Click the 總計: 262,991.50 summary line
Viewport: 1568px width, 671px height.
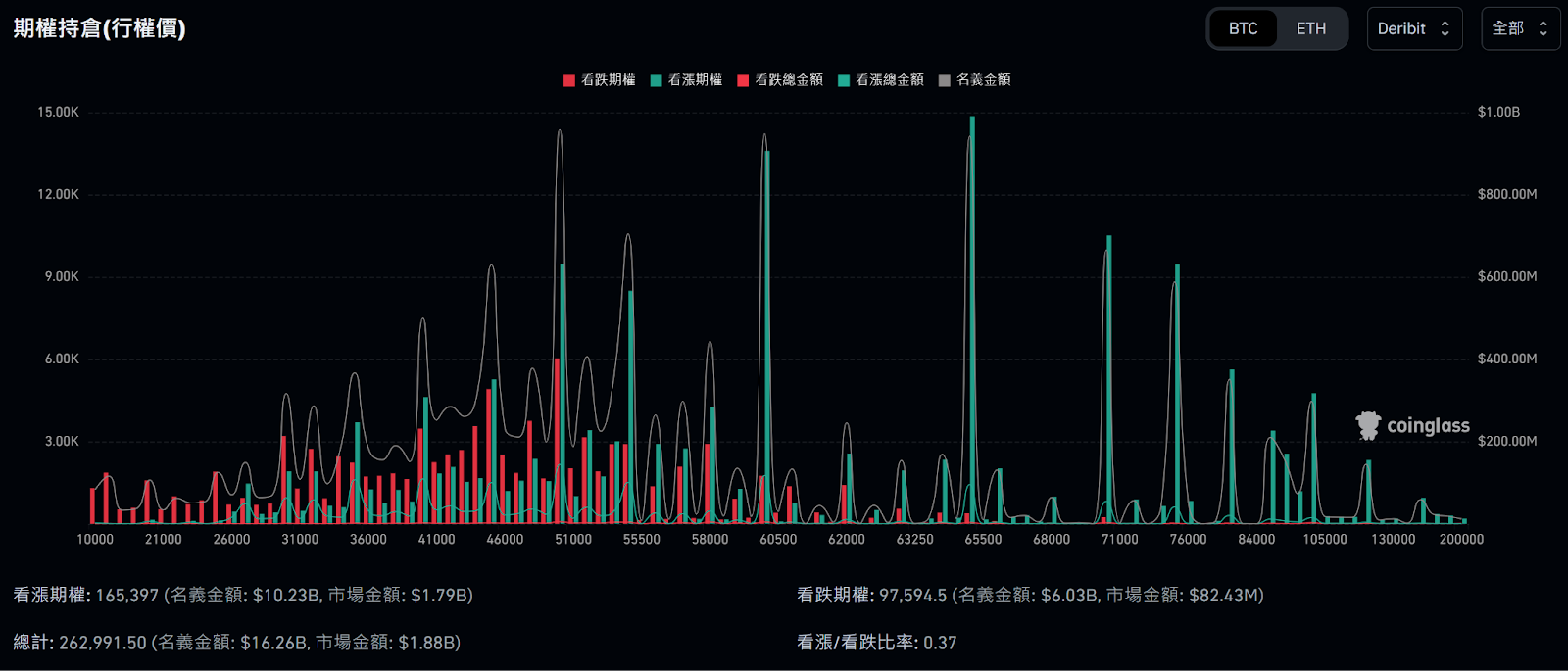[236, 643]
